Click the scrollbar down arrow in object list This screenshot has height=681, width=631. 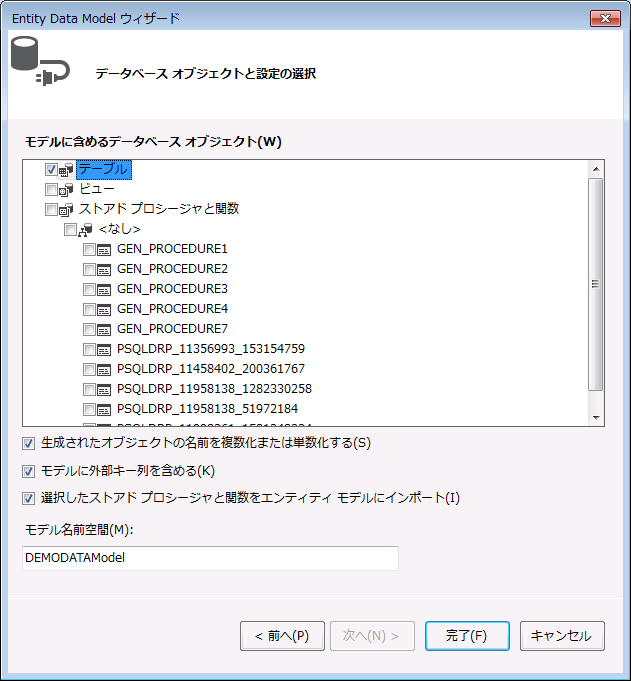[595, 417]
